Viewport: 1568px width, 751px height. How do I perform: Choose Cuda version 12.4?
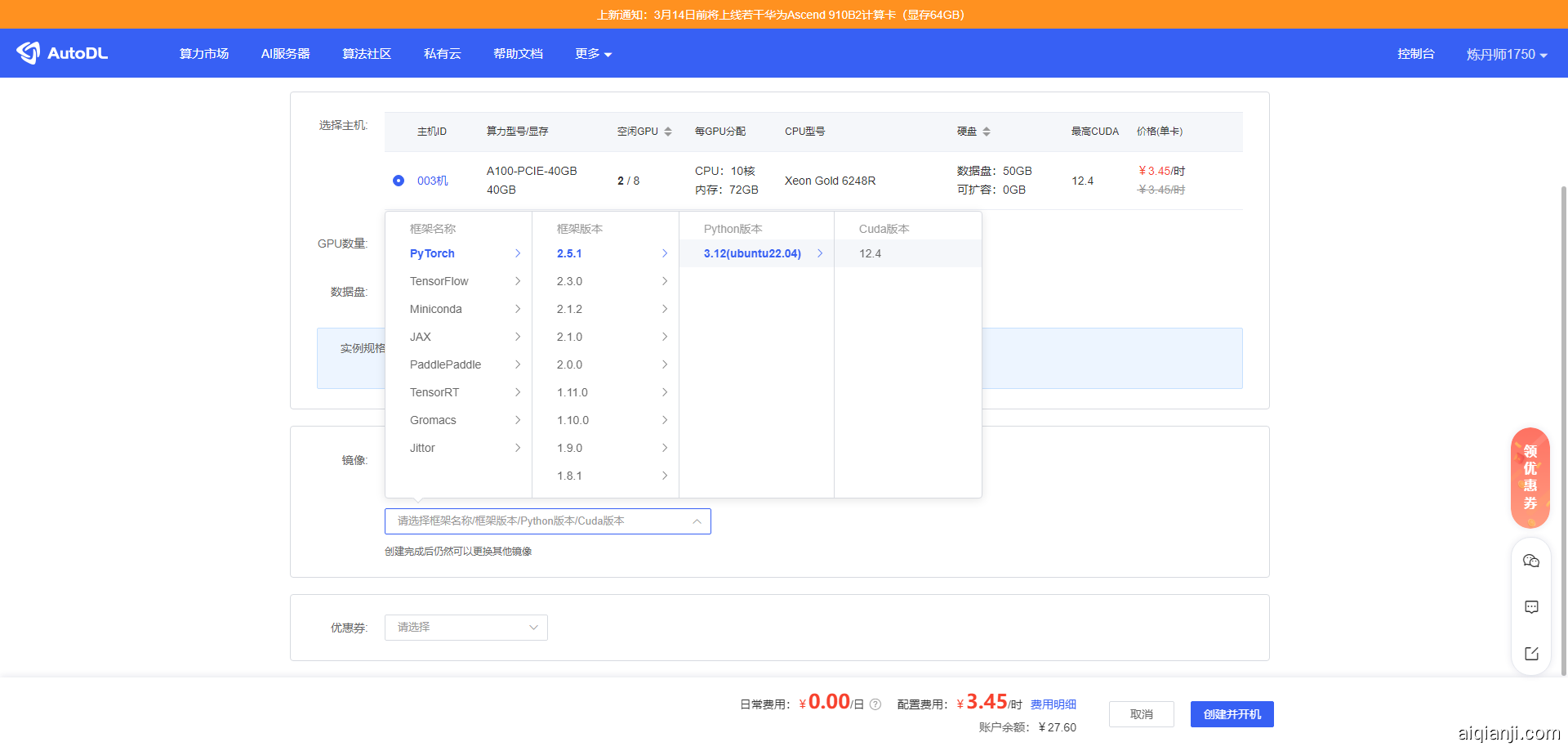[x=871, y=253]
